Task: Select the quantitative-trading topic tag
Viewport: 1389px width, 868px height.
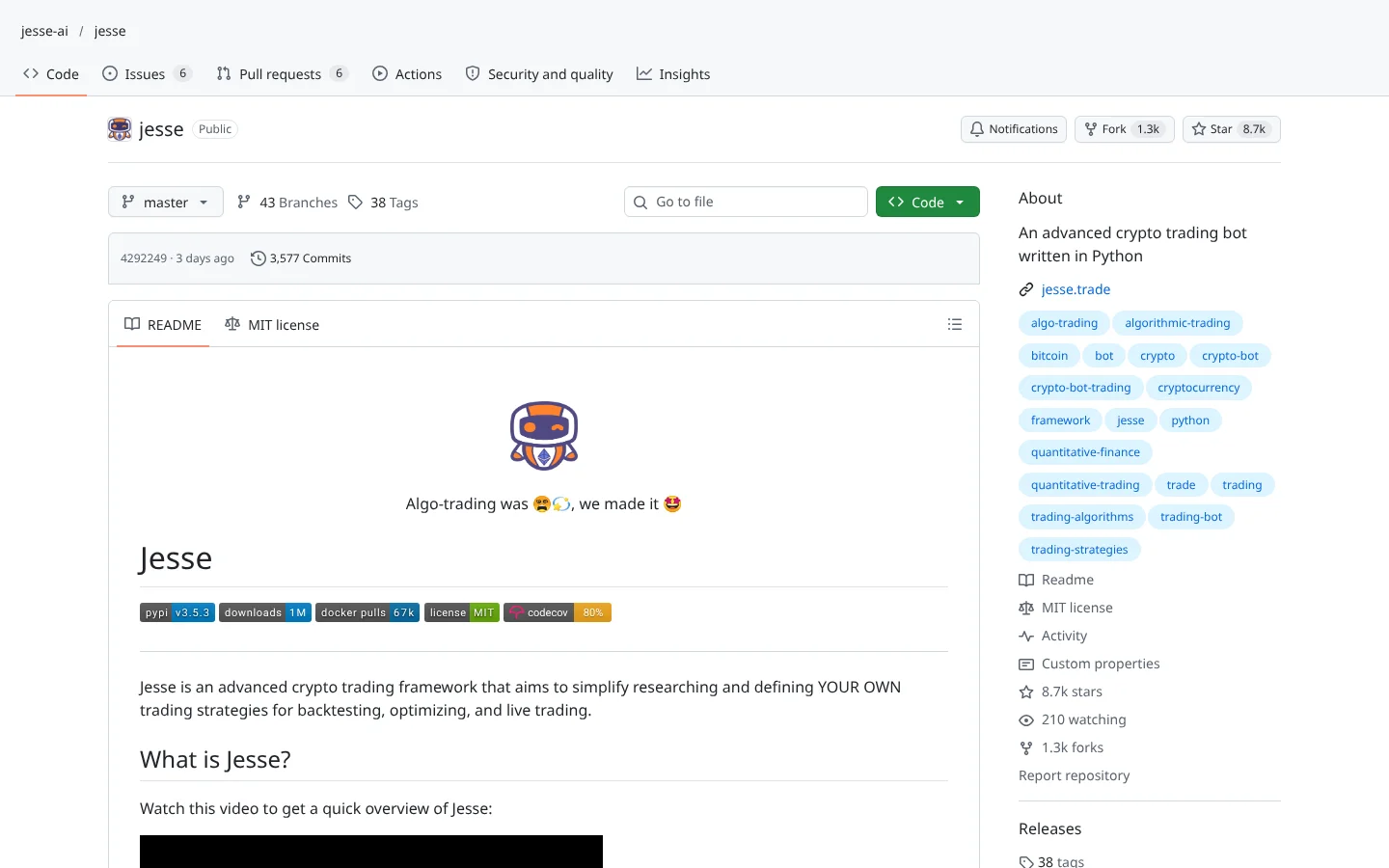Action: pyautogui.click(x=1085, y=485)
